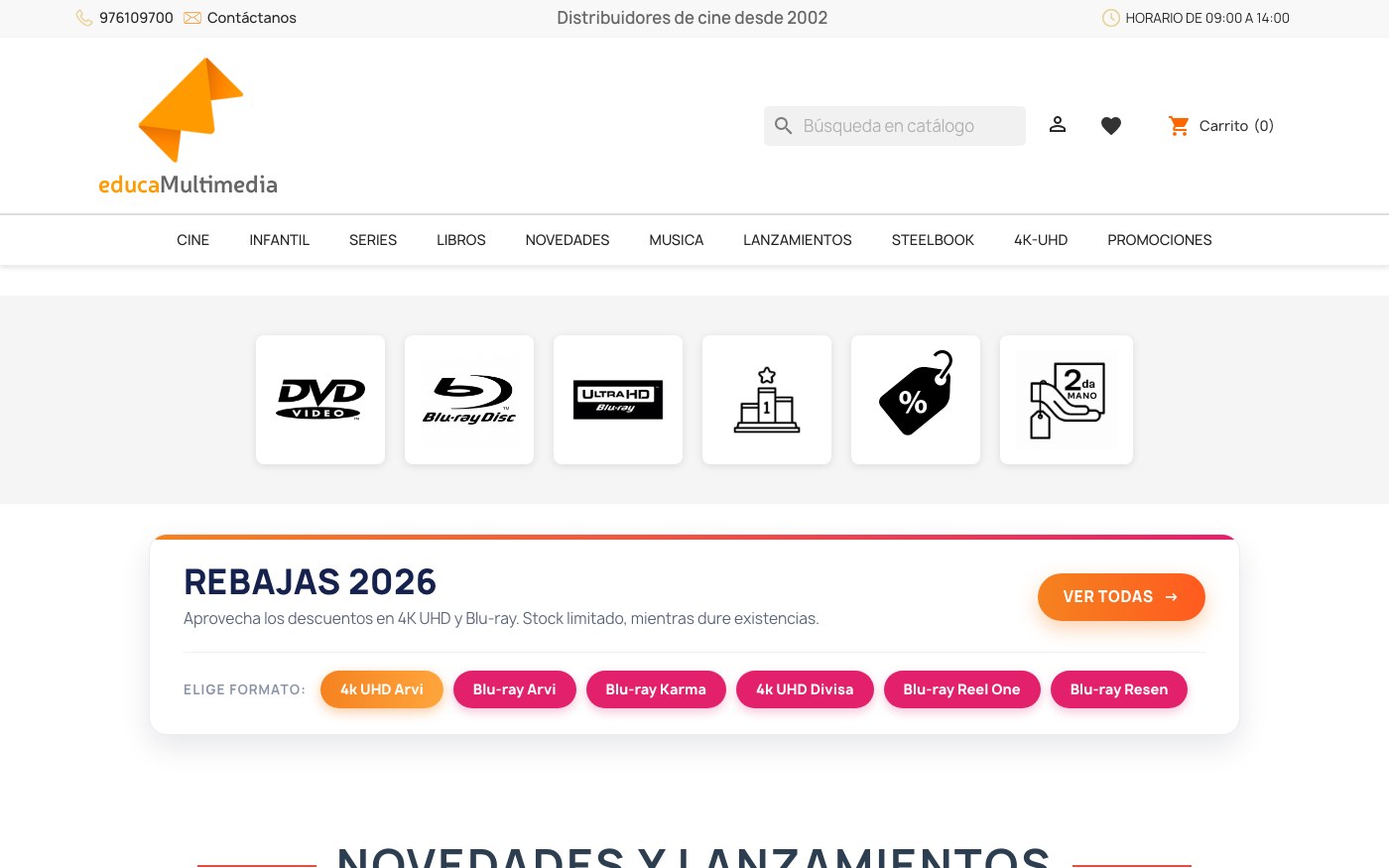Focus the Búsqueda en catálogo search field
The image size is (1389, 868).
pos(895,126)
